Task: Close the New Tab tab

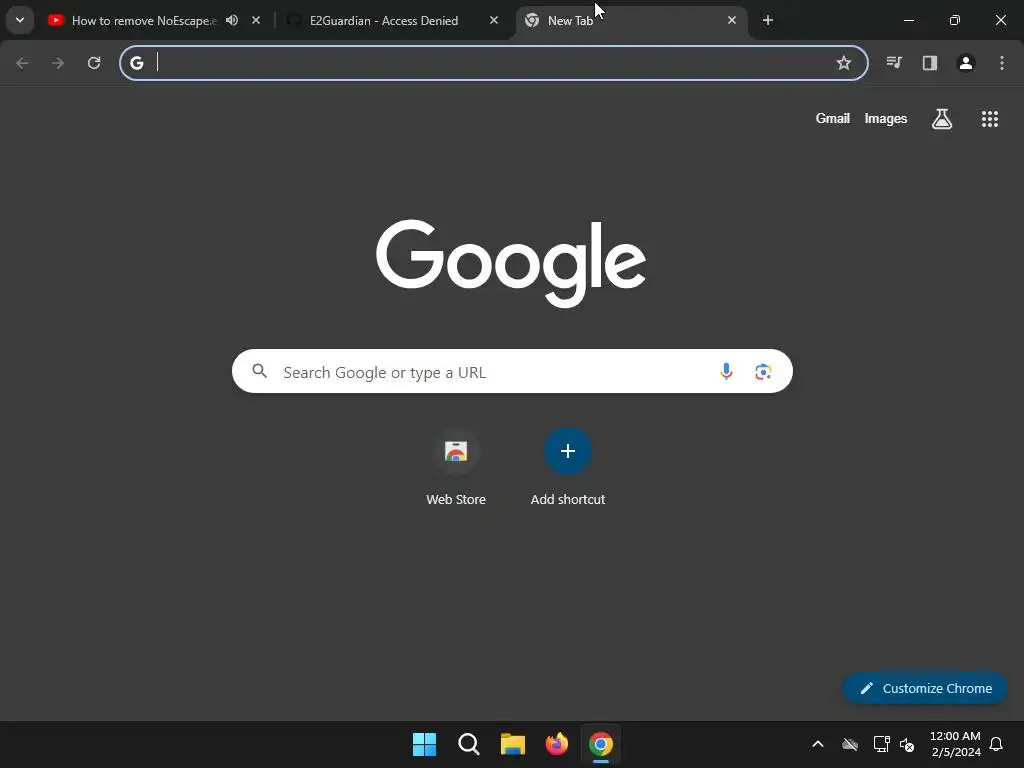Action: click(731, 20)
